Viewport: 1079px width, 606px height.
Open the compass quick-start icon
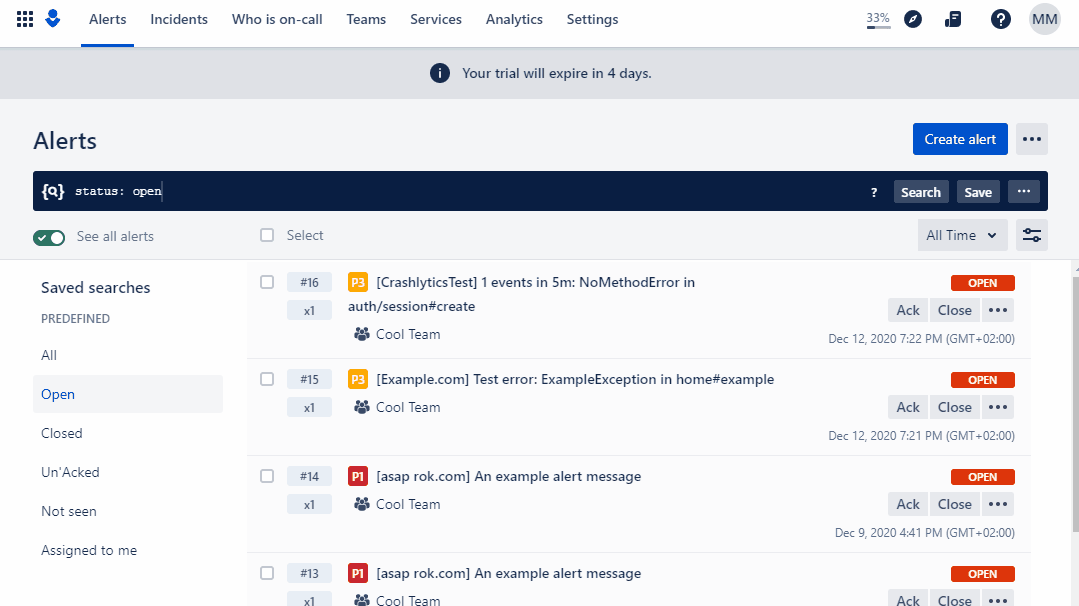pos(912,19)
